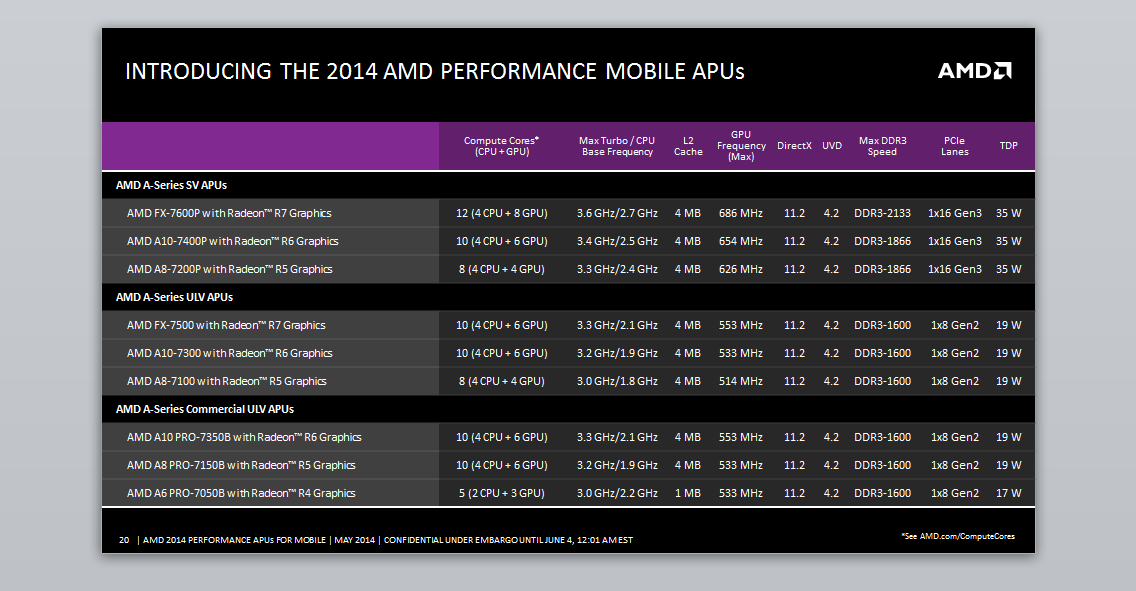Viewport: 1136px width, 591px height.
Task: Click the 'Compute Cores* (CPU + GPU)' column header
Action: [501, 146]
